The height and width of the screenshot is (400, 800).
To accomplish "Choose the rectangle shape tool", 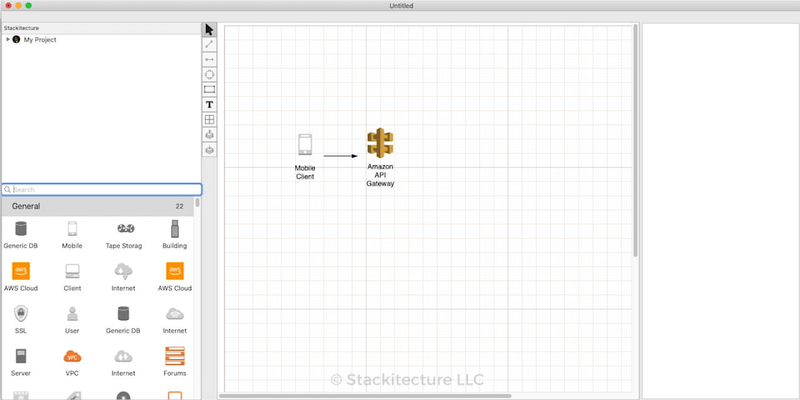I will (210, 90).
